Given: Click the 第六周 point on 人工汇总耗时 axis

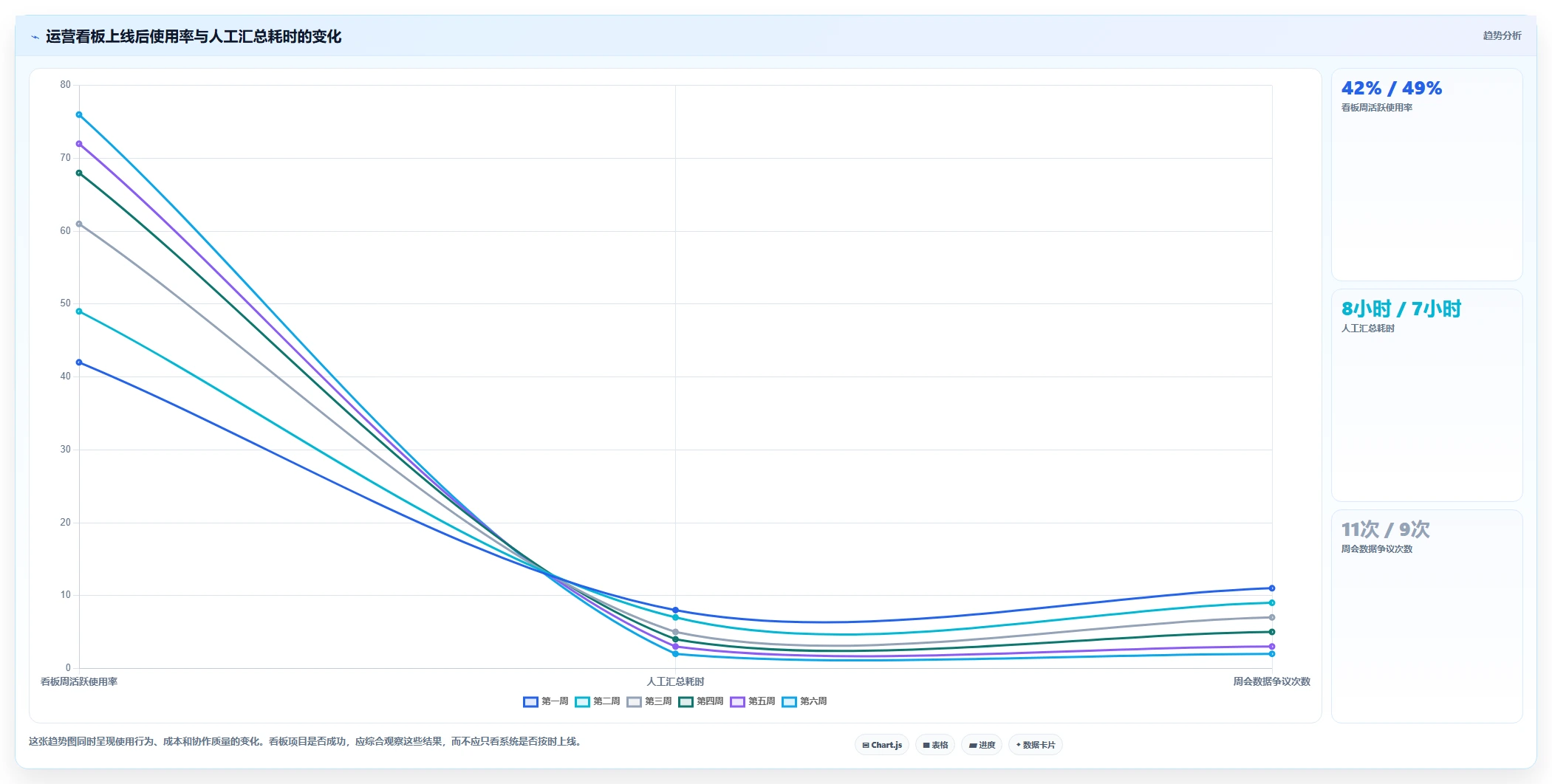Looking at the screenshot, I should coord(675,654).
